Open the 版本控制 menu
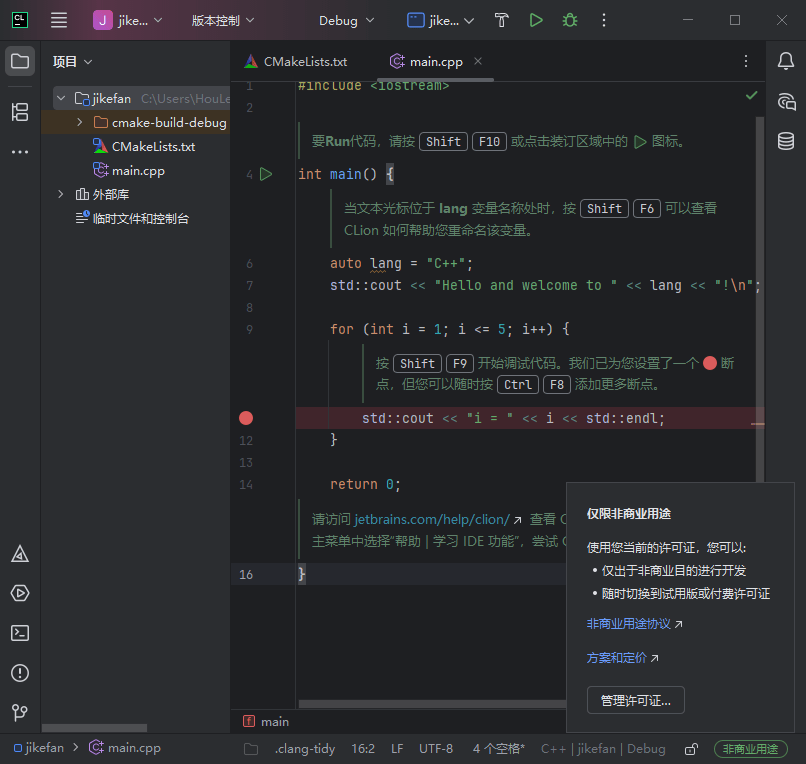 [x=223, y=21]
